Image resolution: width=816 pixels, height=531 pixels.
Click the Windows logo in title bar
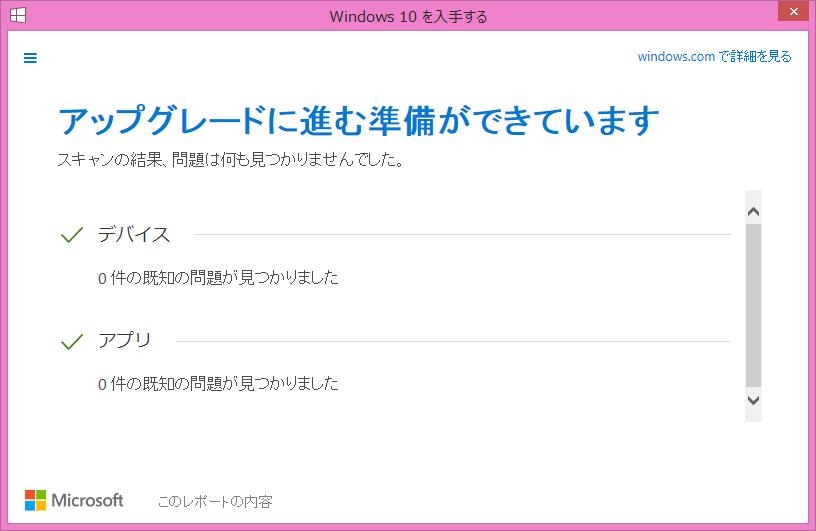click(x=18, y=15)
